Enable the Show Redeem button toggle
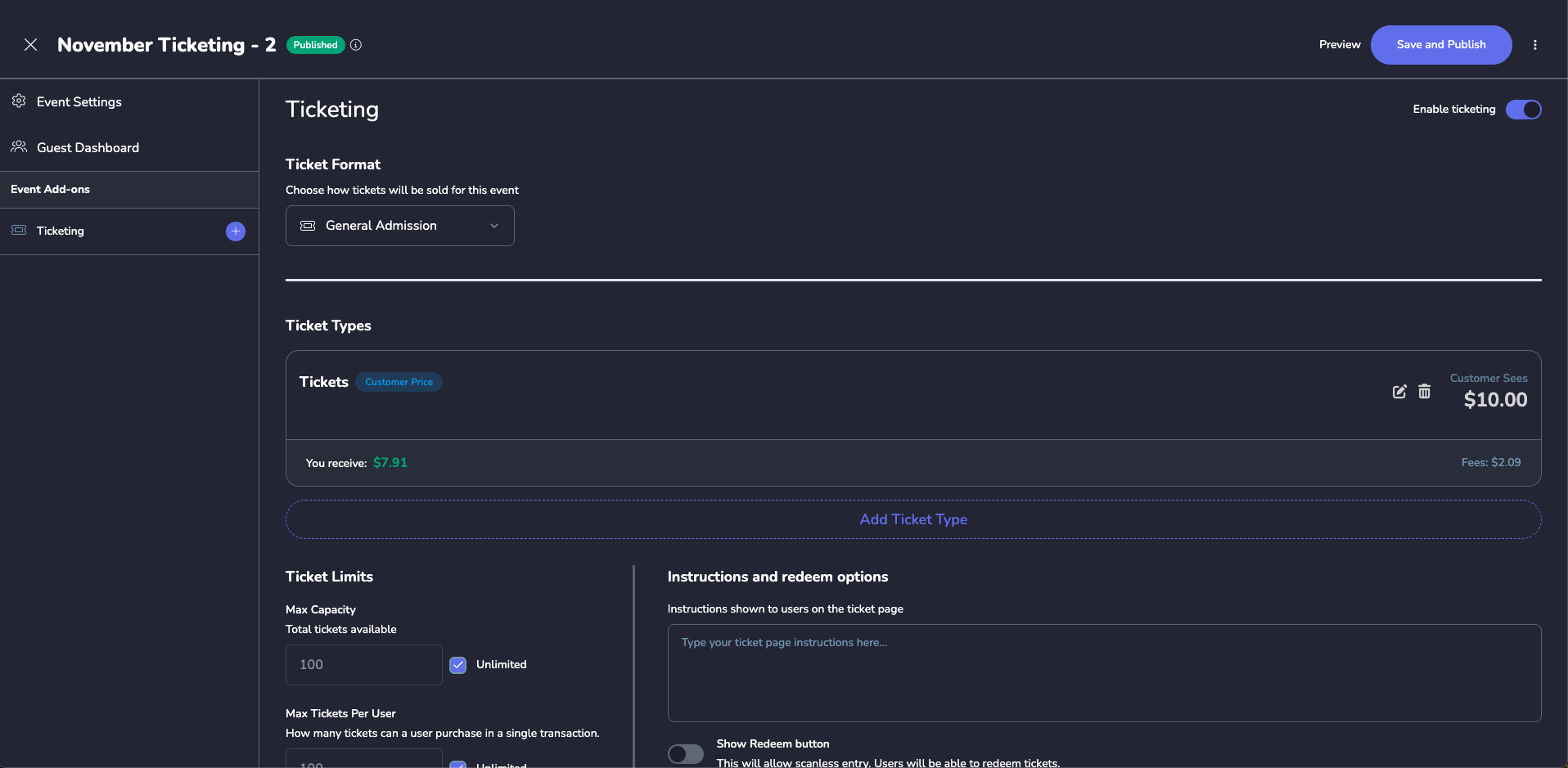This screenshot has width=1568, height=768. pos(685,753)
